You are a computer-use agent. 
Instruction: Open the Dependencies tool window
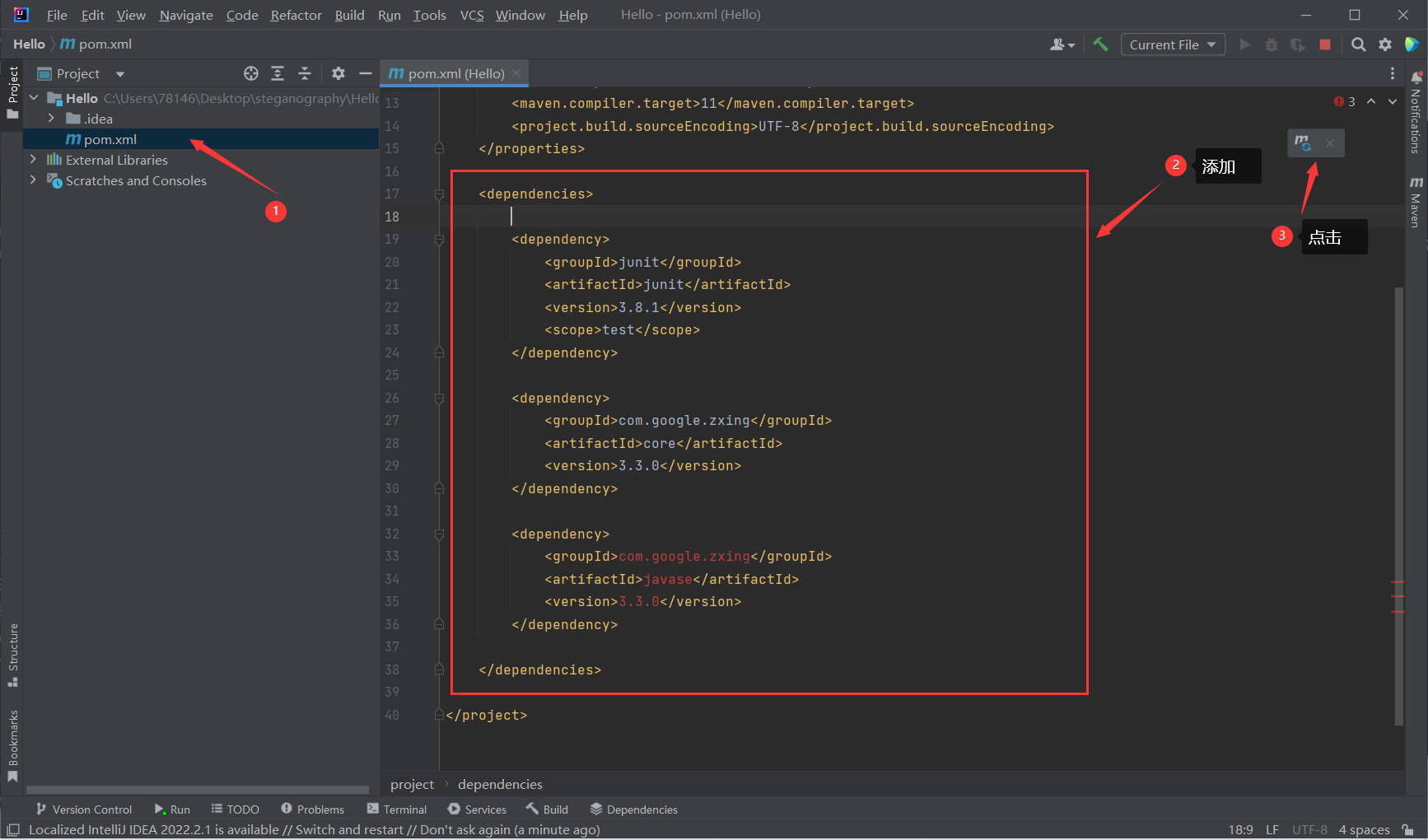[x=633, y=810]
